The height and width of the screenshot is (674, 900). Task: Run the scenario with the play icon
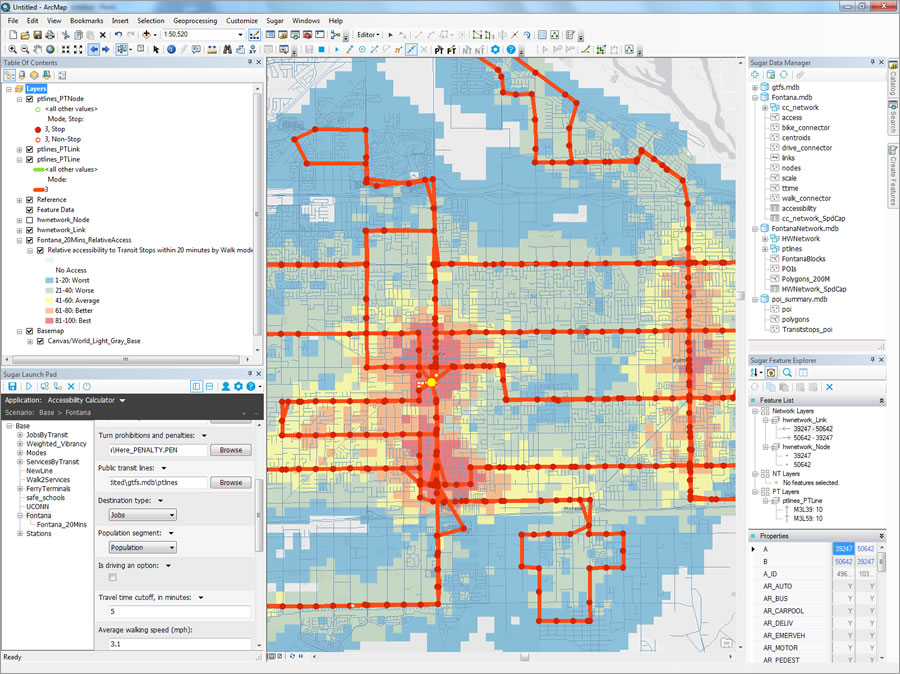(29, 387)
